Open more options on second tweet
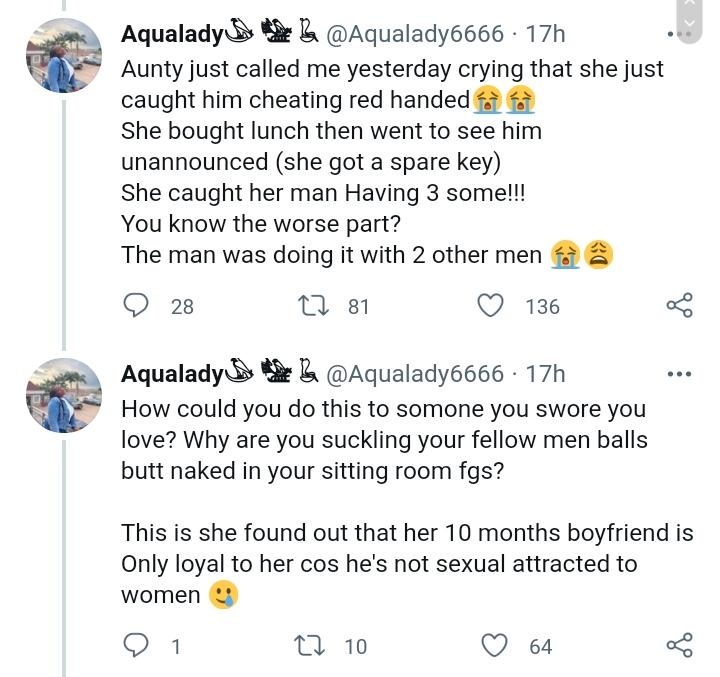The width and height of the screenshot is (720, 677). pyautogui.click(x=679, y=374)
